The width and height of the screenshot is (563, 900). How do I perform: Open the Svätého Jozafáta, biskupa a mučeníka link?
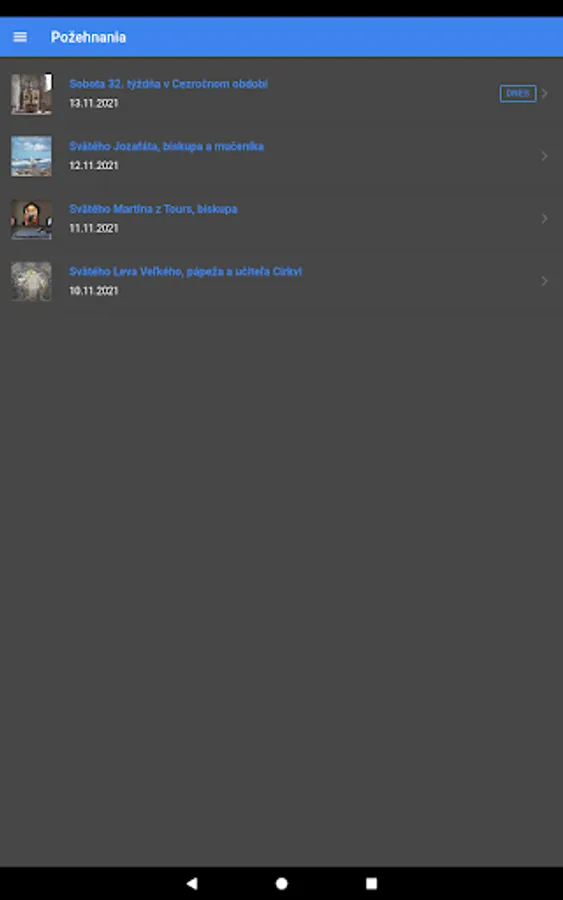tap(166, 146)
